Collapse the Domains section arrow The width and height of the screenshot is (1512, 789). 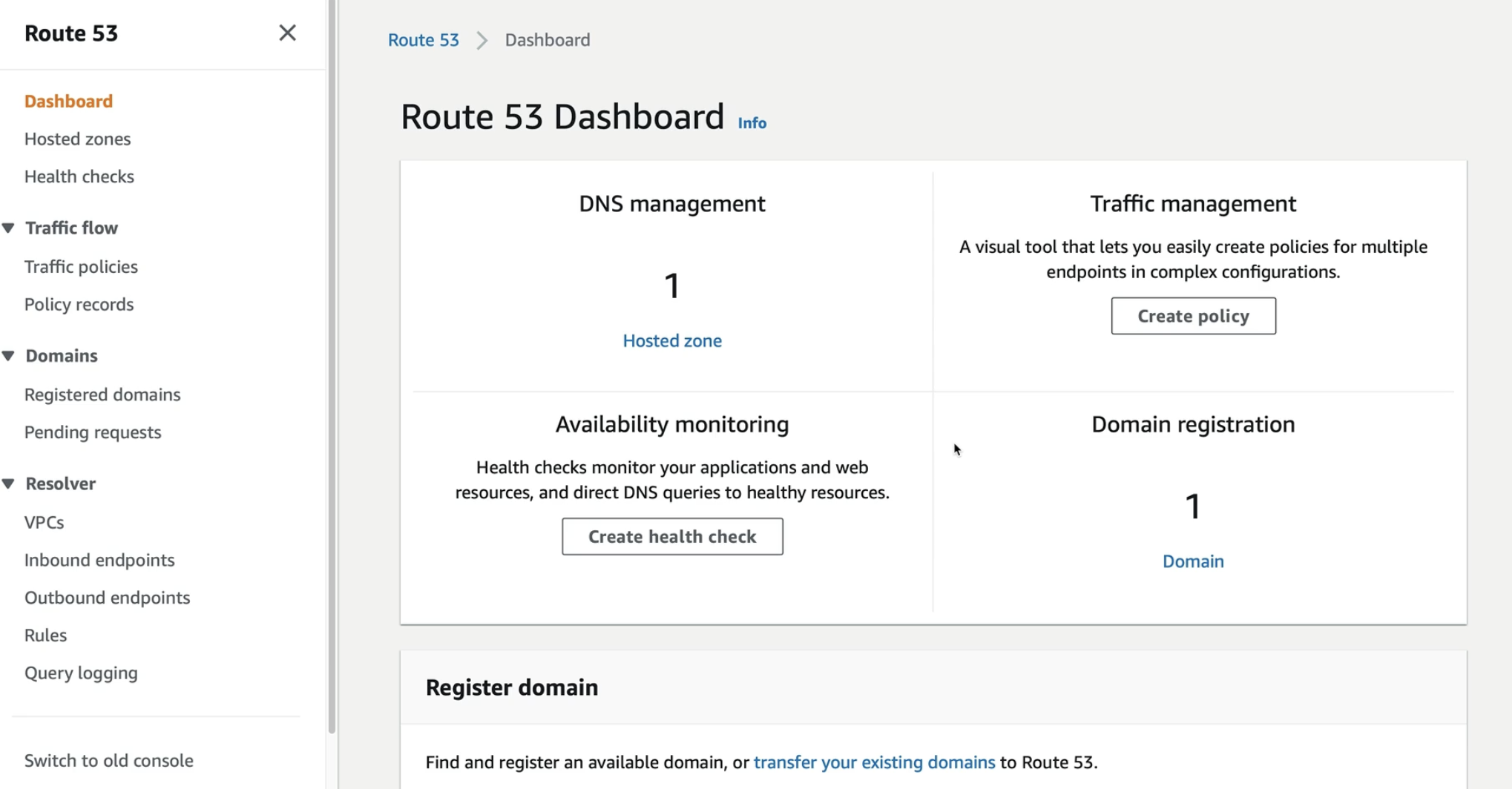9,356
